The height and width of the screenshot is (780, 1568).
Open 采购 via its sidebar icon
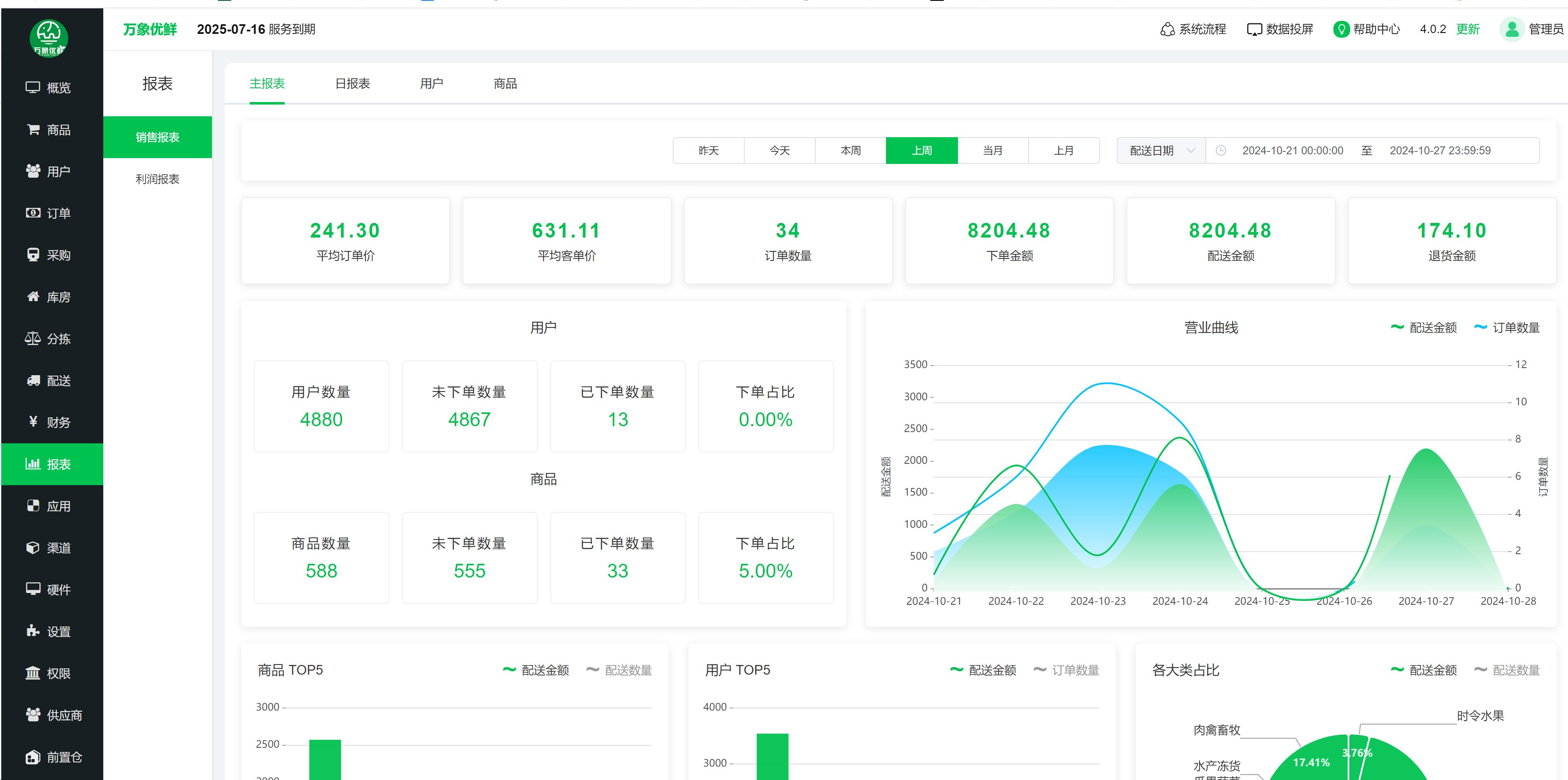(33, 255)
